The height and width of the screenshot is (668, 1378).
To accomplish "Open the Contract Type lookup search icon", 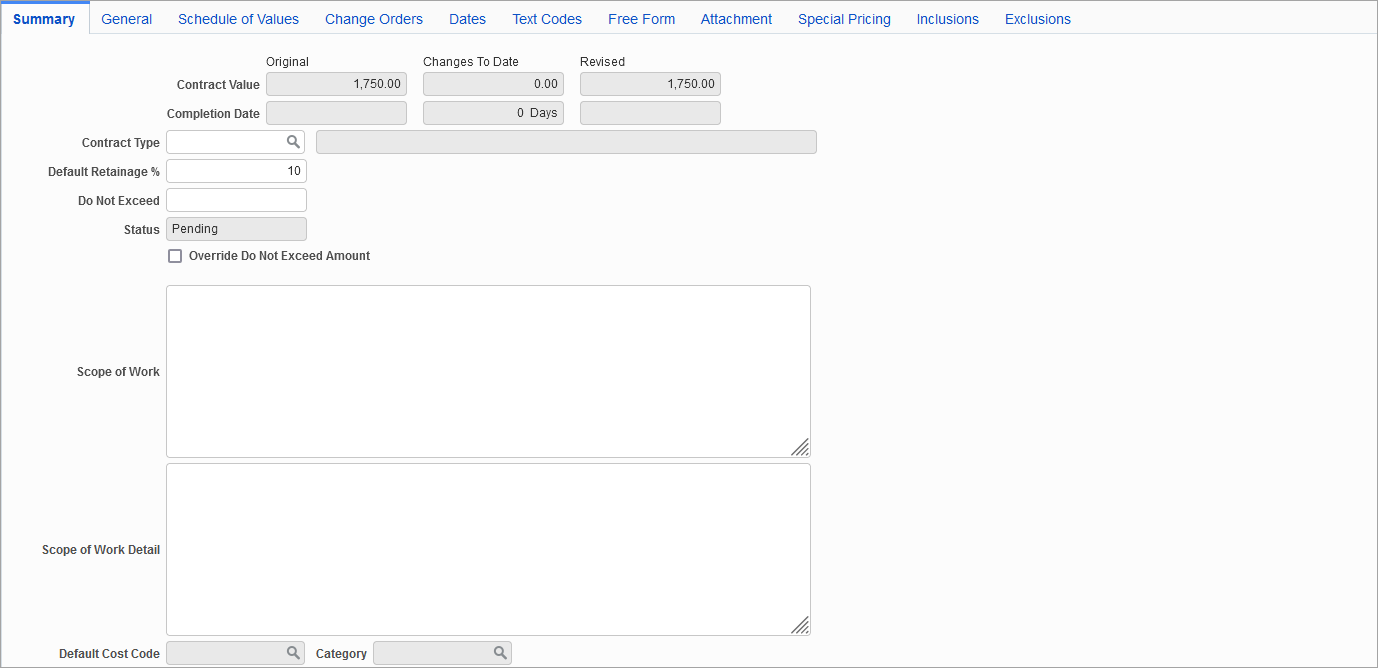I will pyautogui.click(x=293, y=141).
